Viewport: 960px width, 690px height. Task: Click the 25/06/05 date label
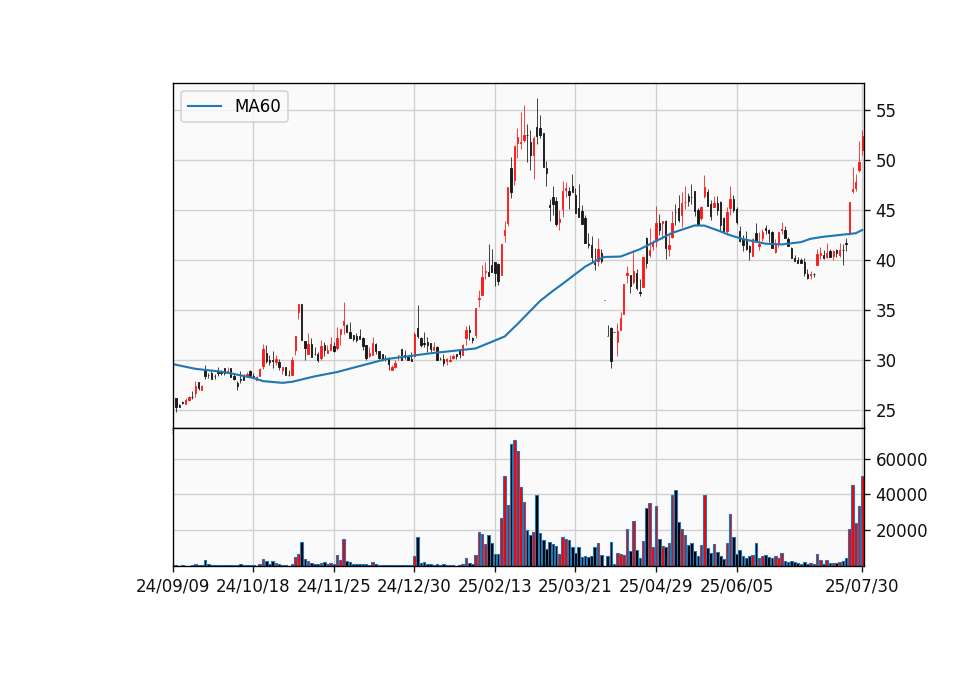pos(737,586)
